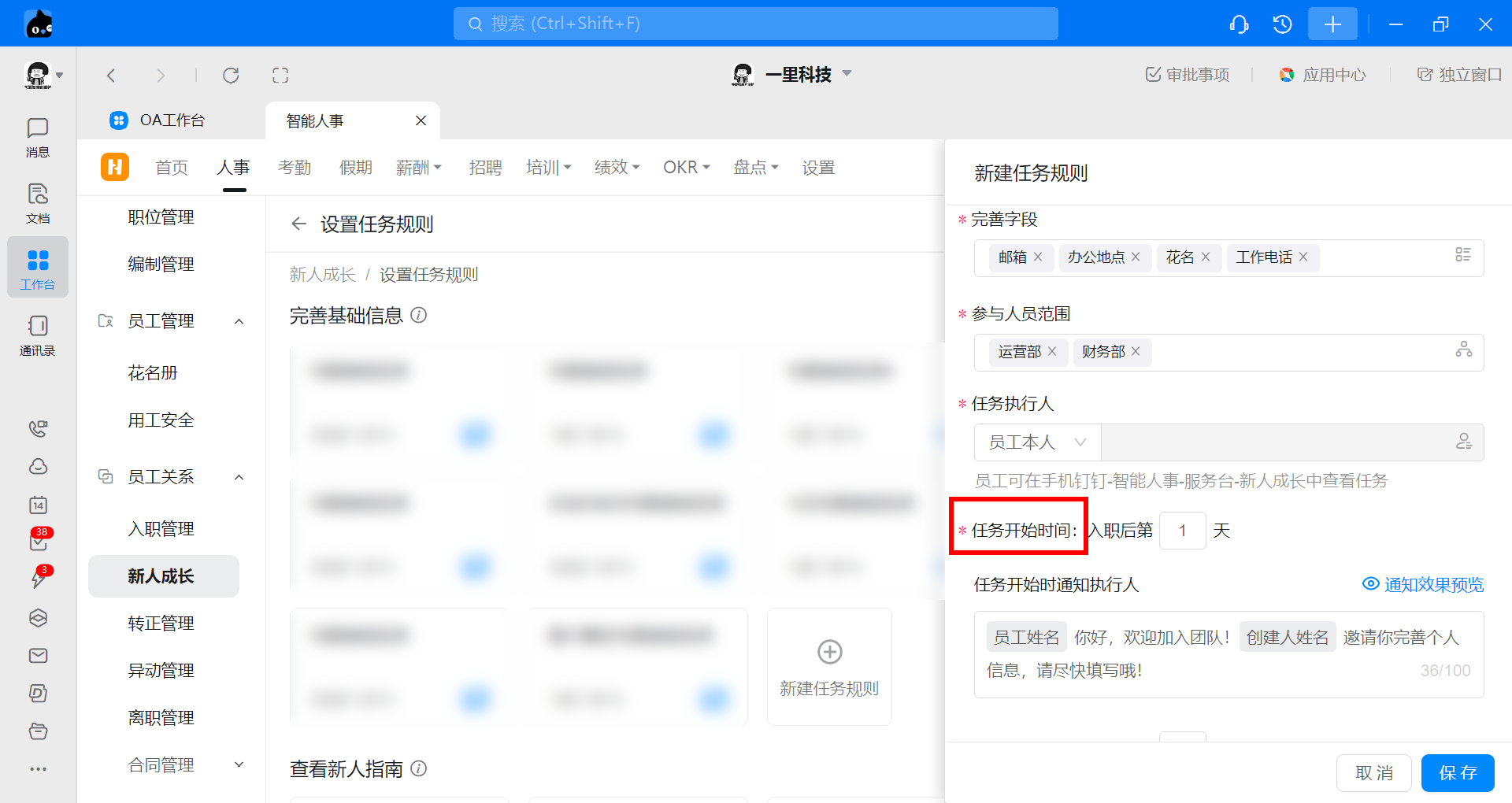The image size is (1512, 803).
Task: Click the days input field after 入职后第
Action: 1182,531
